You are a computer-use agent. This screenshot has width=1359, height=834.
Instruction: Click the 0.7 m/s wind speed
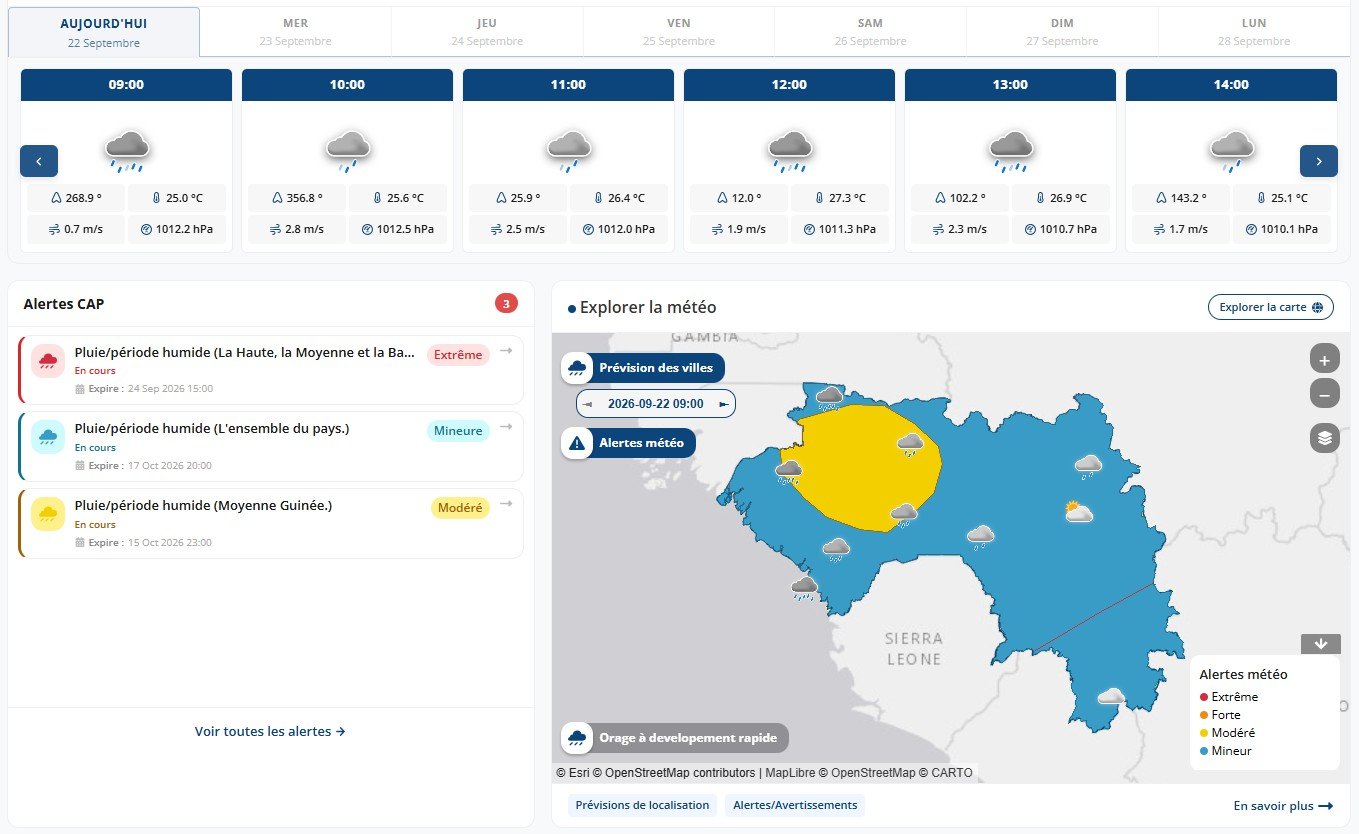click(x=75, y=229)
